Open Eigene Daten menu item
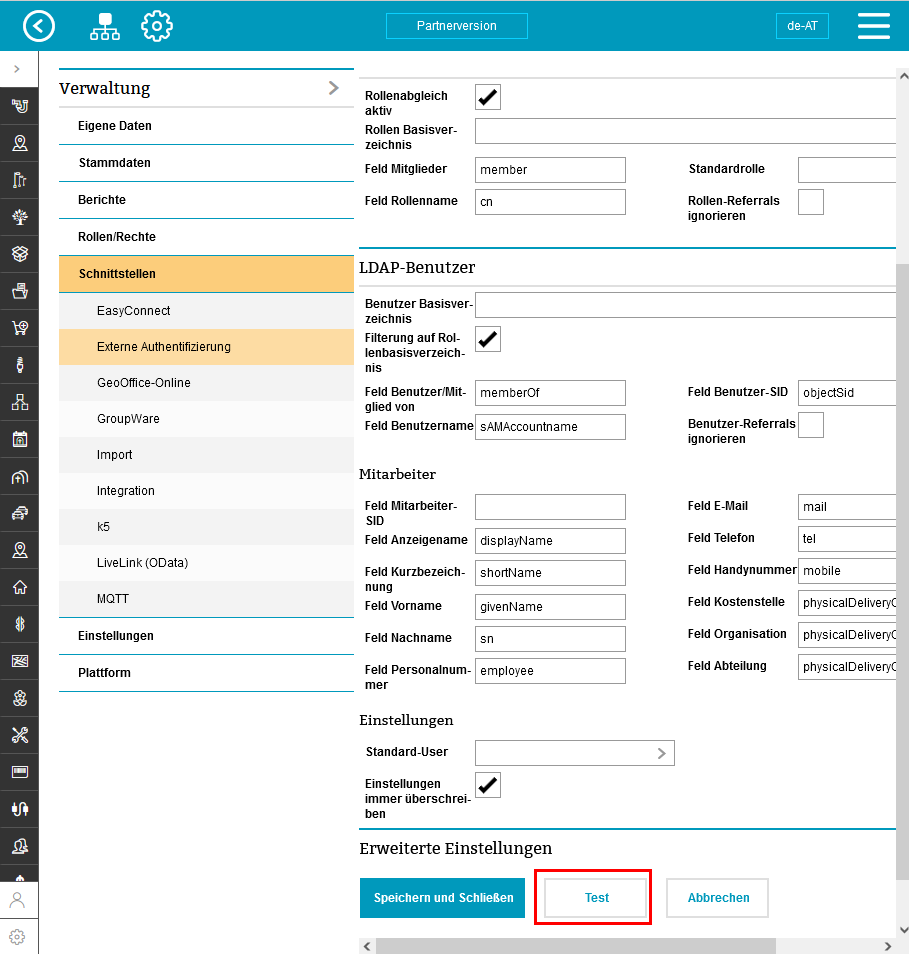 pyautogui.click(x=206, y=126)
